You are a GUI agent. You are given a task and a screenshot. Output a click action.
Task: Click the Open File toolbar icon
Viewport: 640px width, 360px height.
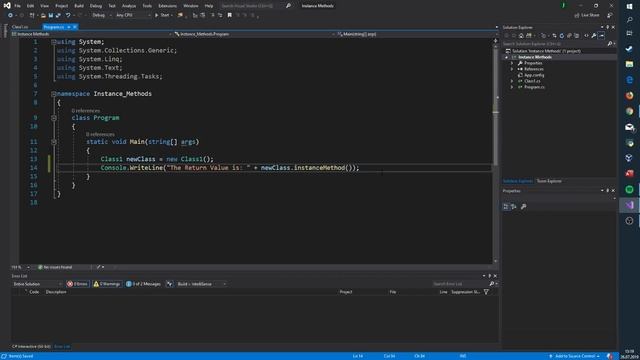tap(43, 15)
